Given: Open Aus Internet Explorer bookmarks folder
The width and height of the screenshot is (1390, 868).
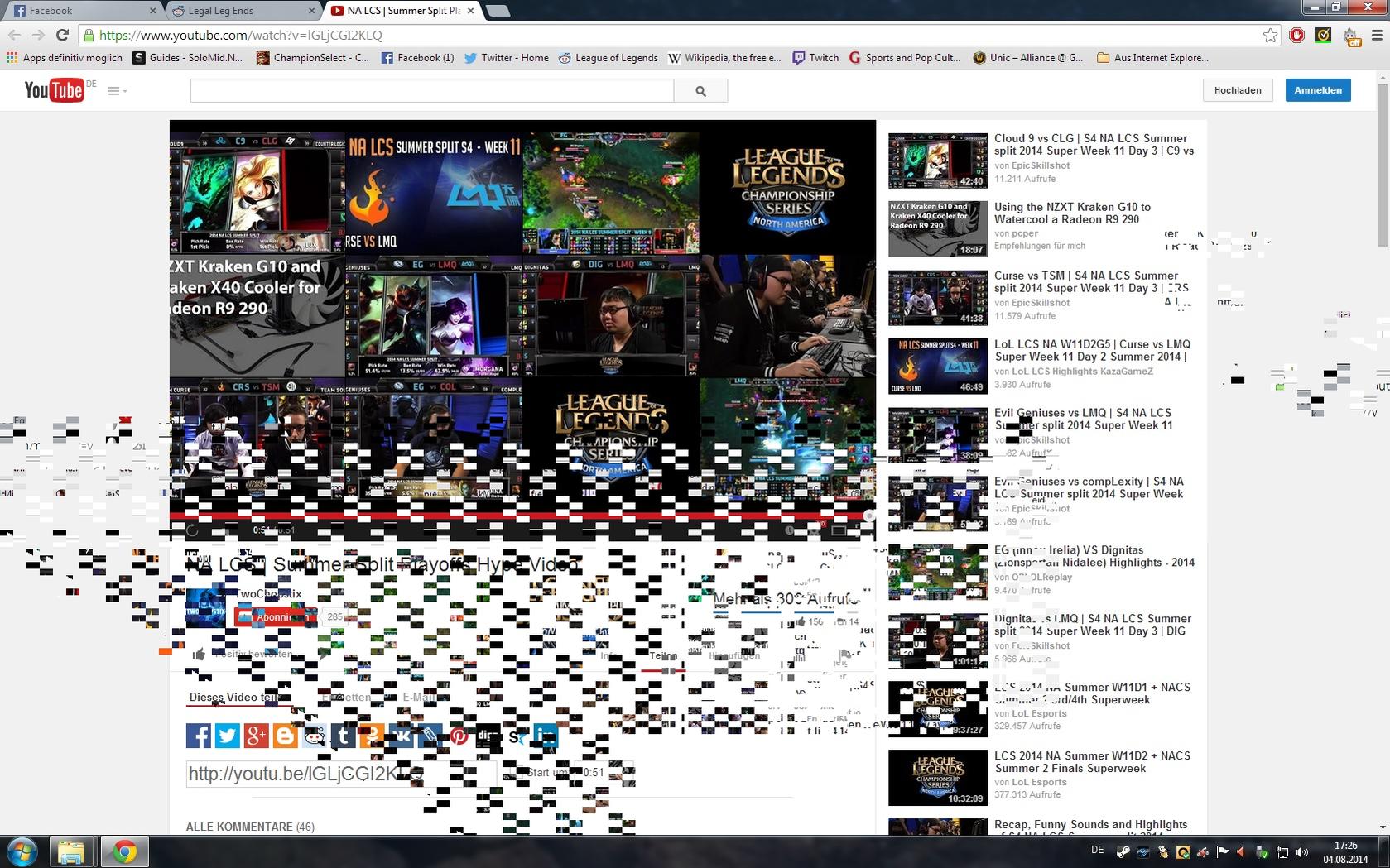Looking at the screenshot, I should [1152, 57].
